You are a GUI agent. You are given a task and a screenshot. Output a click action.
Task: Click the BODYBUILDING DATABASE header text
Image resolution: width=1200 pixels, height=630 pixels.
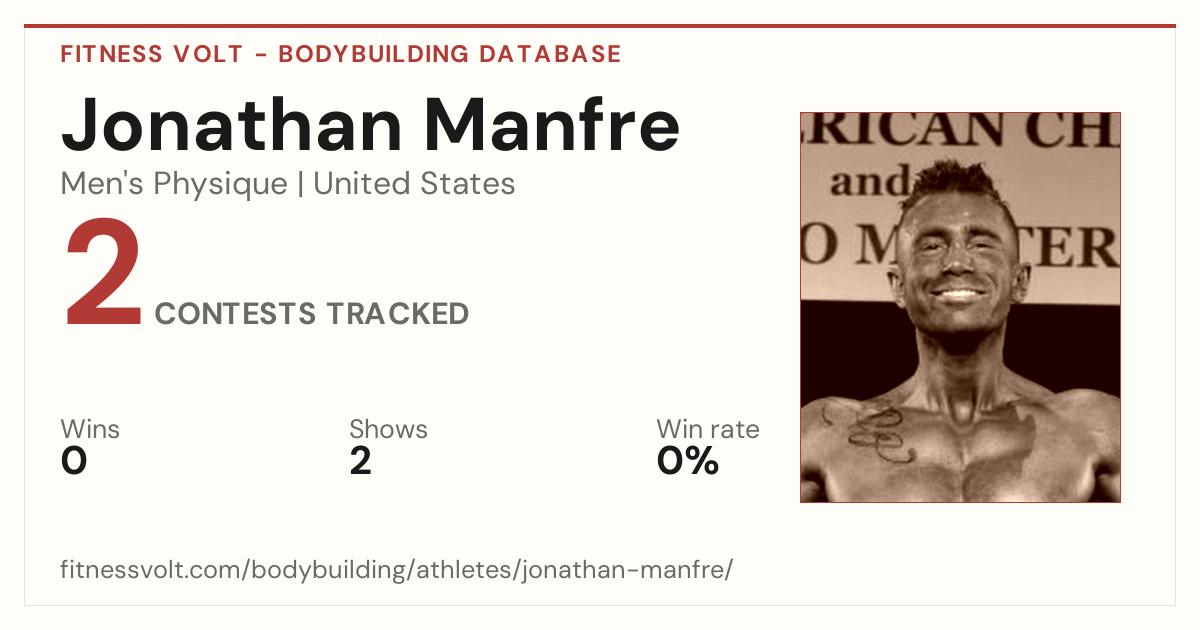point(450,54)
